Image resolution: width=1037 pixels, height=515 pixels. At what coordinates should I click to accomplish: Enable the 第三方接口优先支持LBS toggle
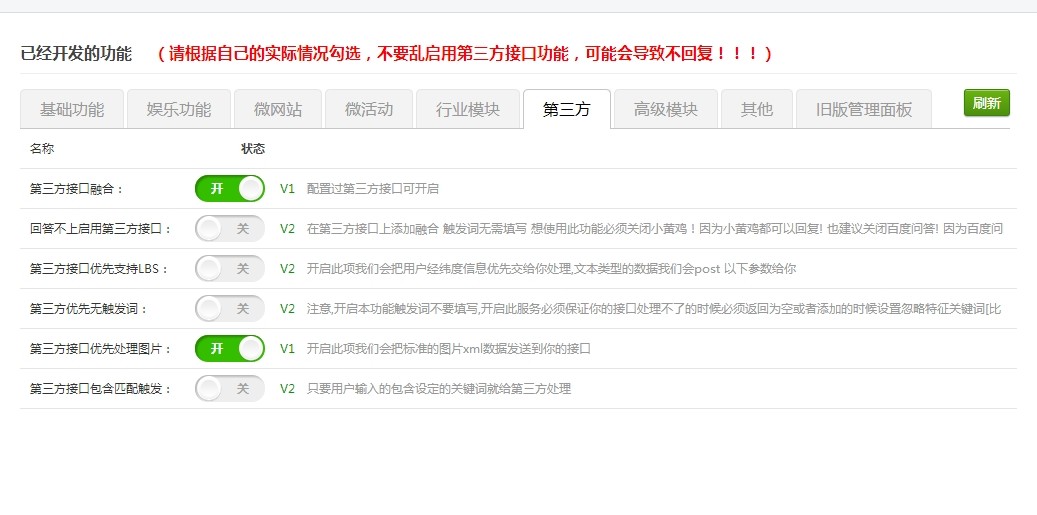coord(230,268)
